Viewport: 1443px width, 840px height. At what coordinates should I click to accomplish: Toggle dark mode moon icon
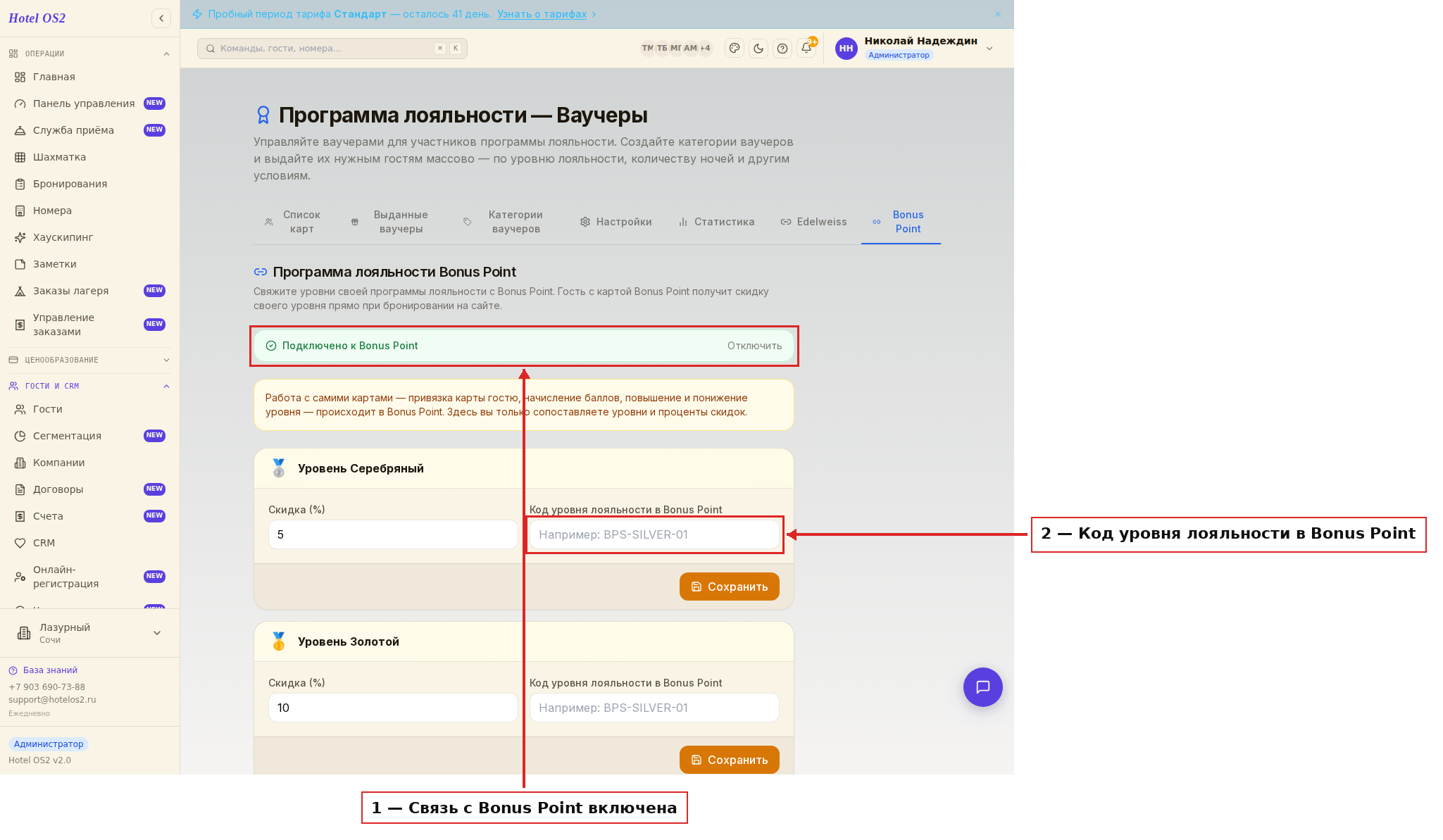(758, 48)
